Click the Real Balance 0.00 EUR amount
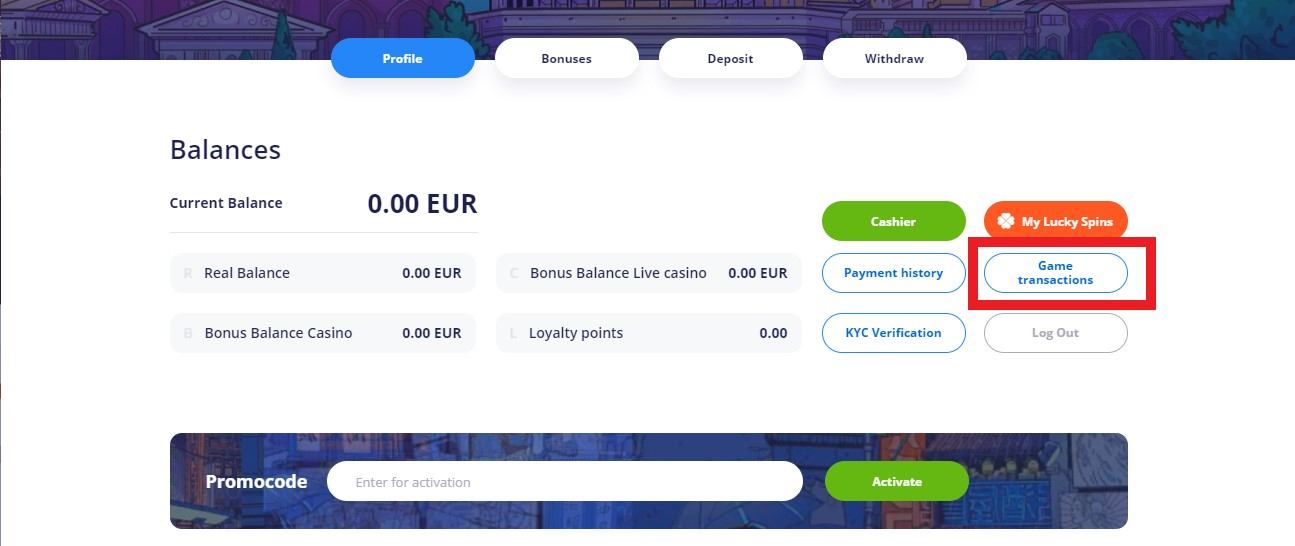Image resolution: width=1295 pixels, height=546 pixels. pos(431,273)
